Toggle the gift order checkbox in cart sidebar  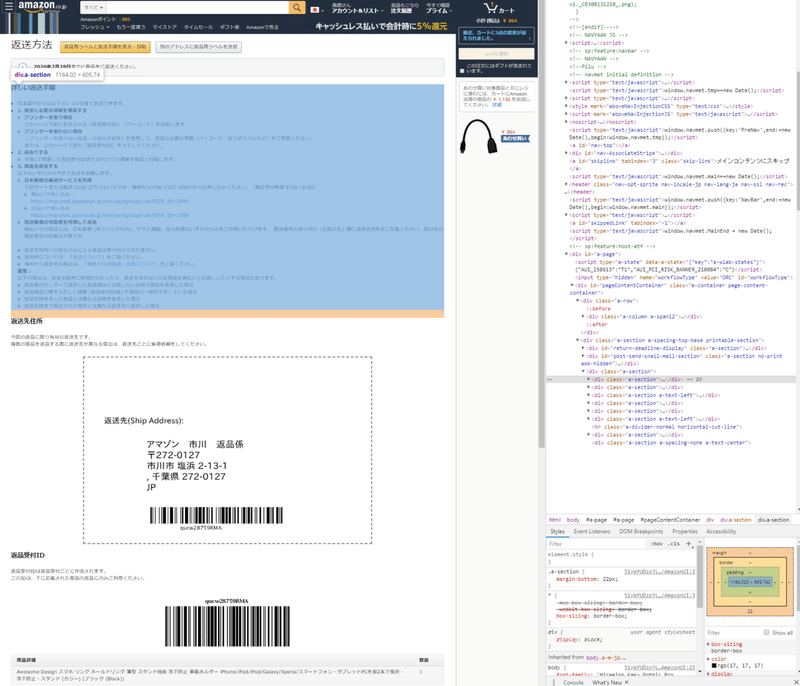pos(462,71)
